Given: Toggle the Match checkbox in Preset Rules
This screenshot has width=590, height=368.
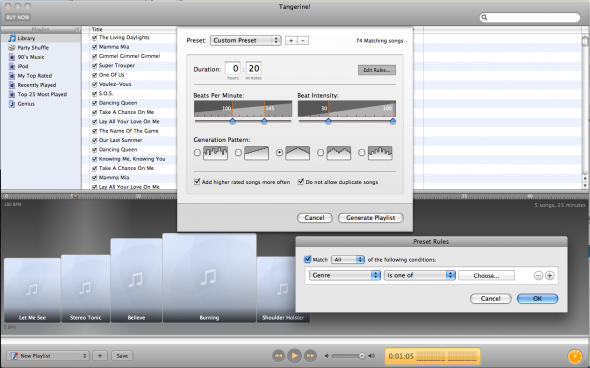Looking at the screenshot, I should [307, 259].
